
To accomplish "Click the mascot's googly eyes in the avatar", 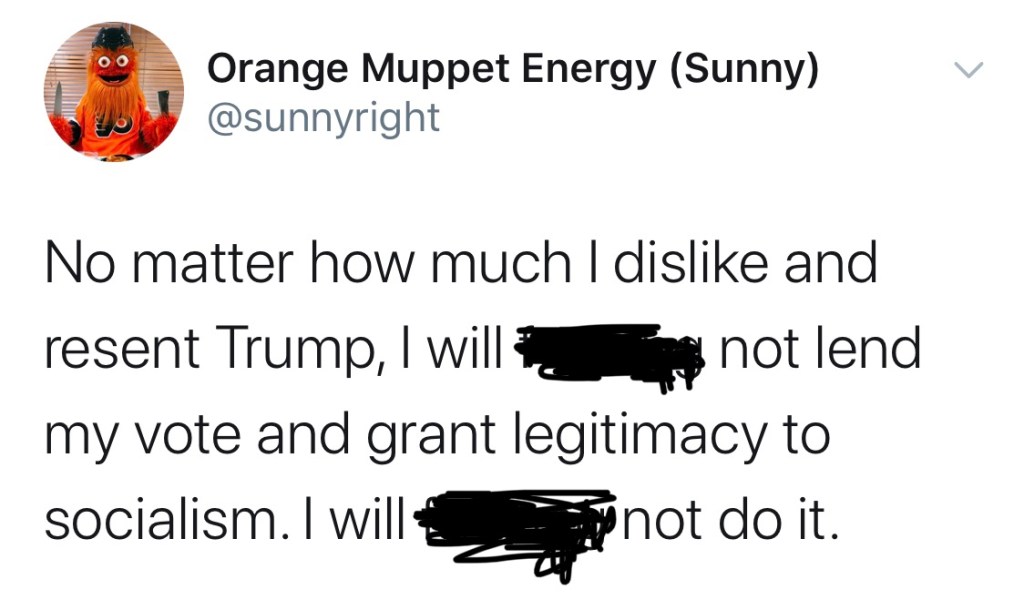I will pos(112,62).
